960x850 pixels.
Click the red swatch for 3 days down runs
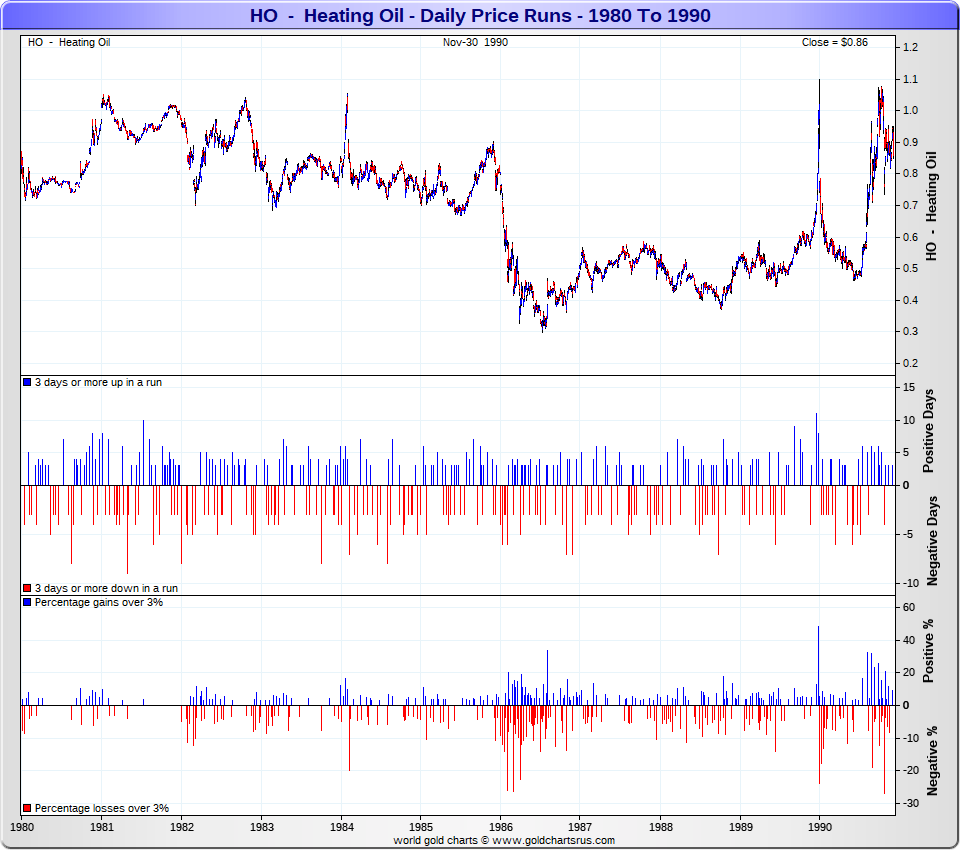[27, 589]
